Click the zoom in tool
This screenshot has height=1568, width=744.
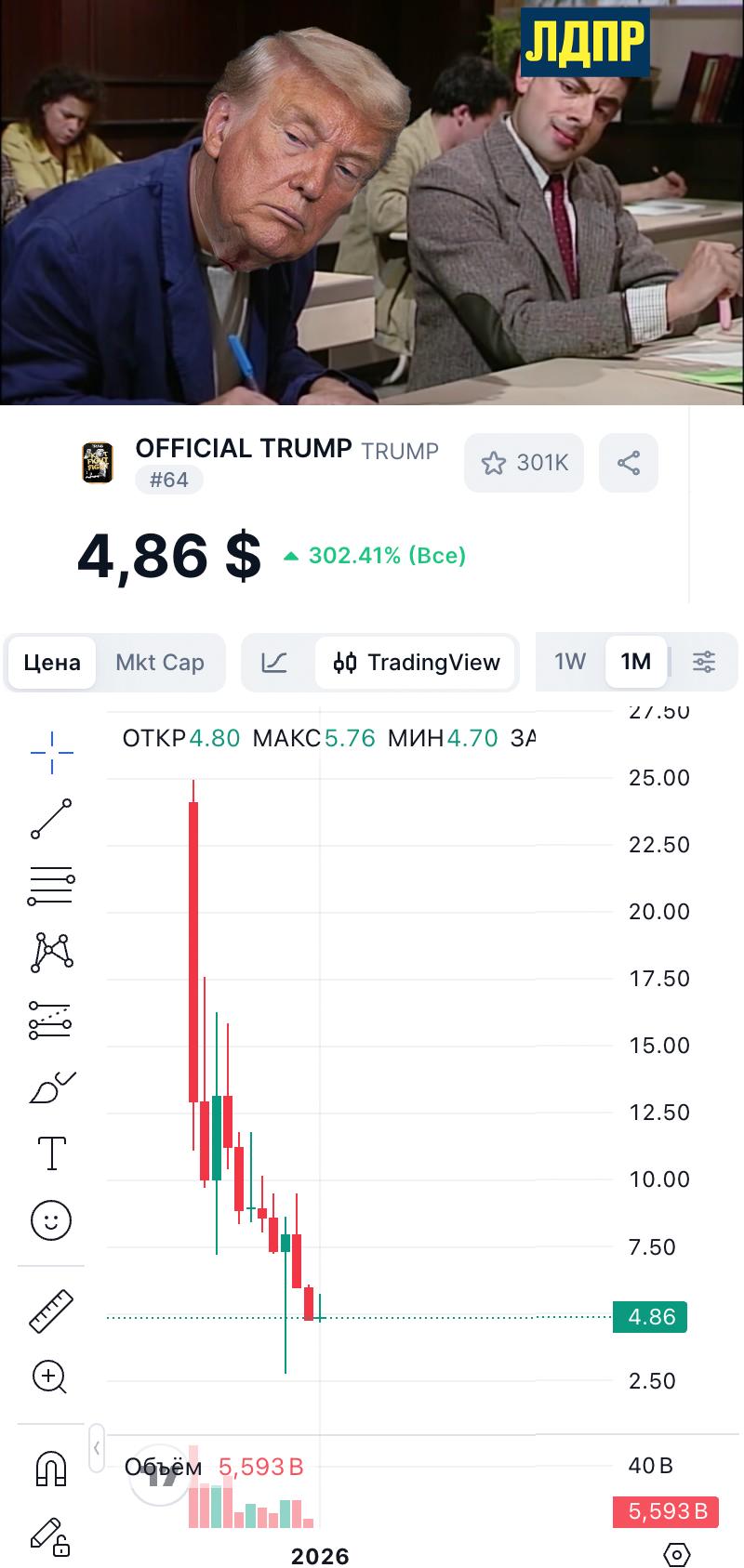pos(49,1377)
